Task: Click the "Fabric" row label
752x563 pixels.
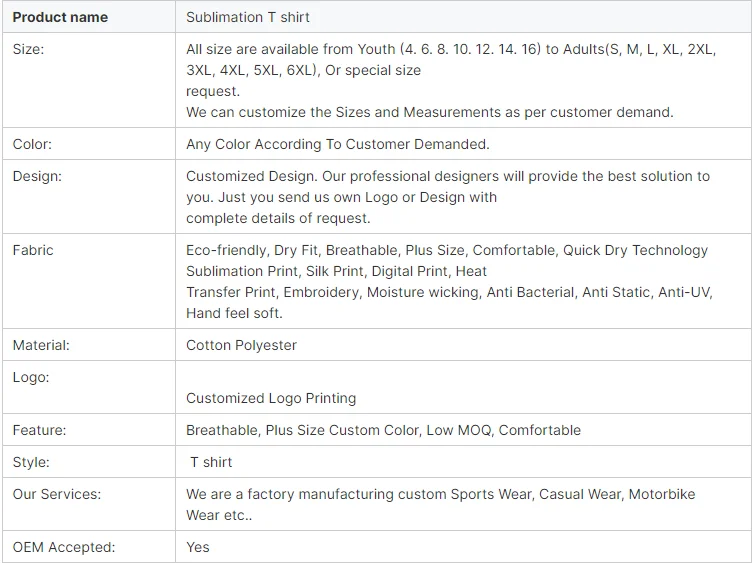Action: coord(33,250)
